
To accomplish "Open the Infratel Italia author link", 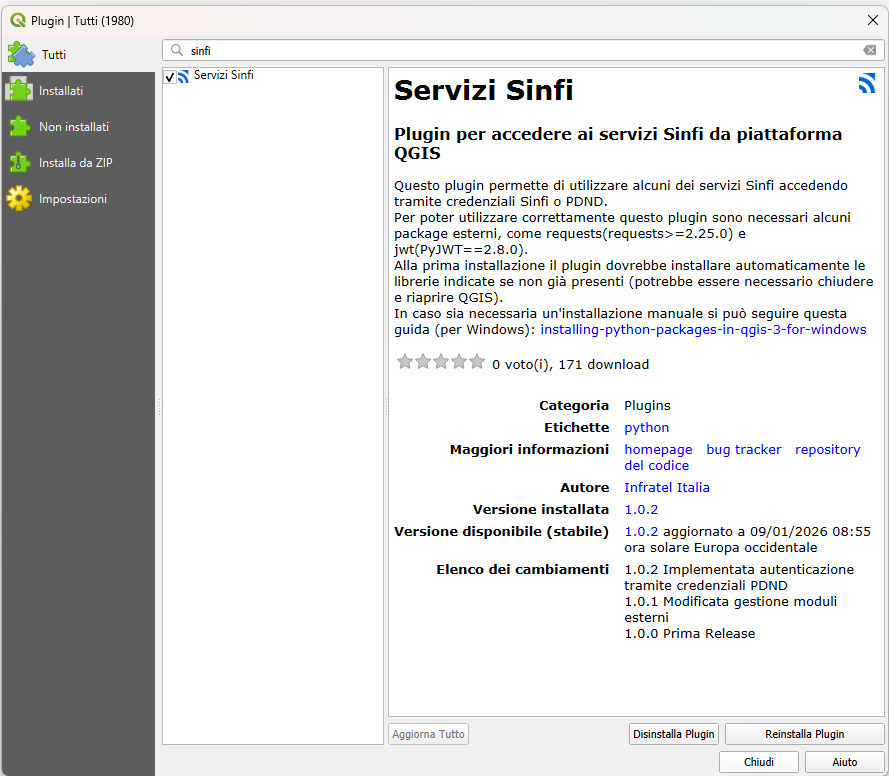I will click(666, 487).
